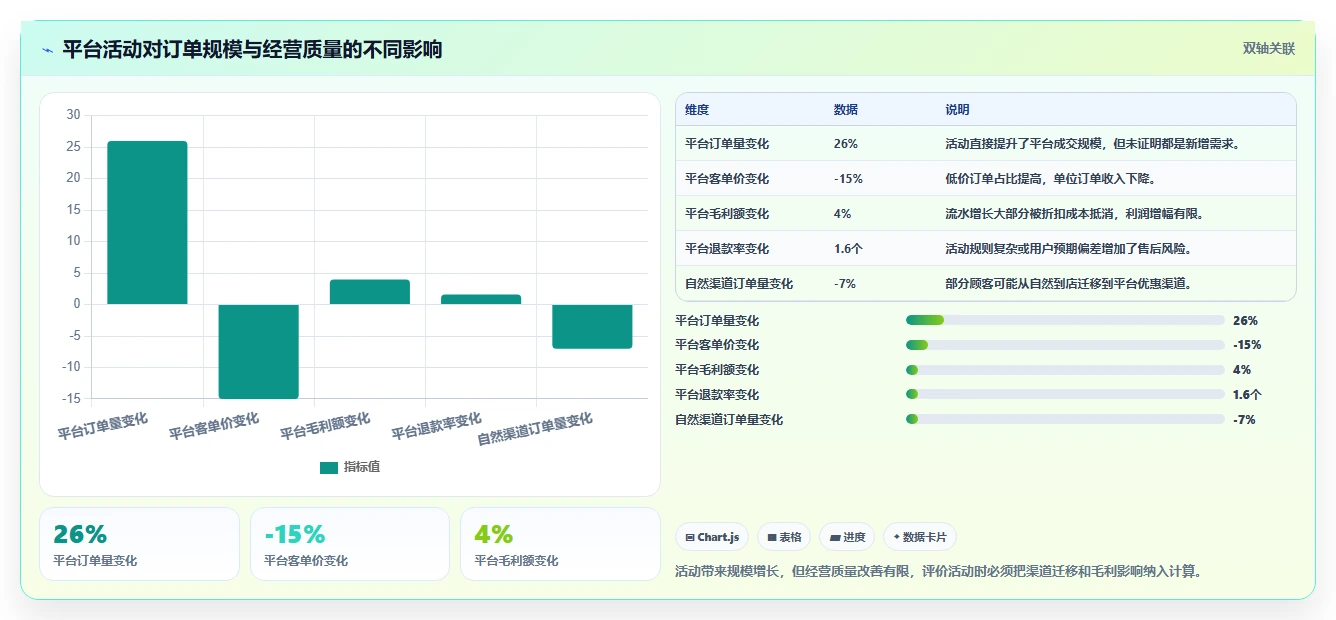Click the 平台订单量变化 progress bar
This screenshot has width=1336, height=620.
coord(1065,320)
